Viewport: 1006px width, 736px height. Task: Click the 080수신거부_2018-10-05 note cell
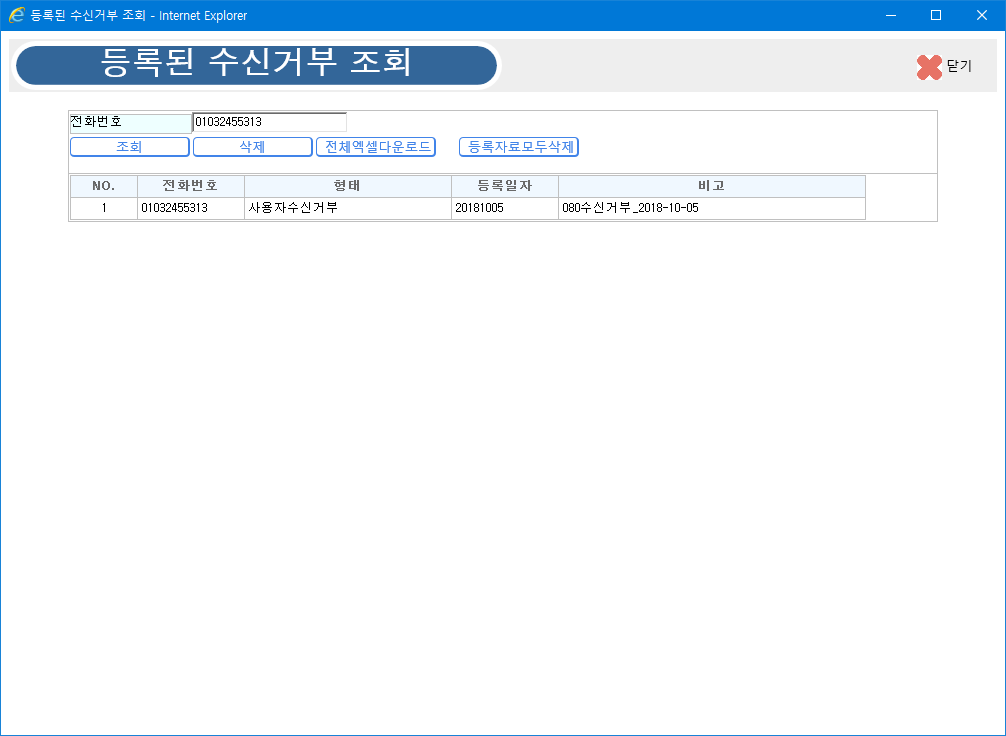coord(712,209)
